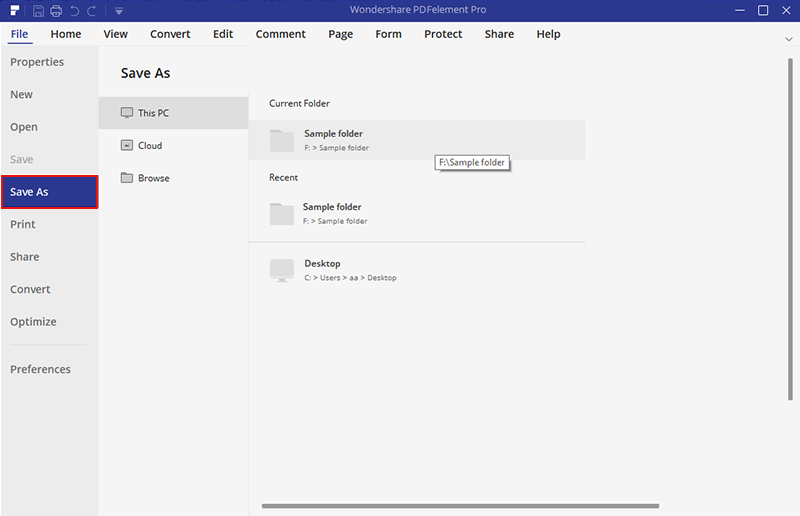Click the Undo arrow icon
Screen dimensions: 800x516
(74, 11)
